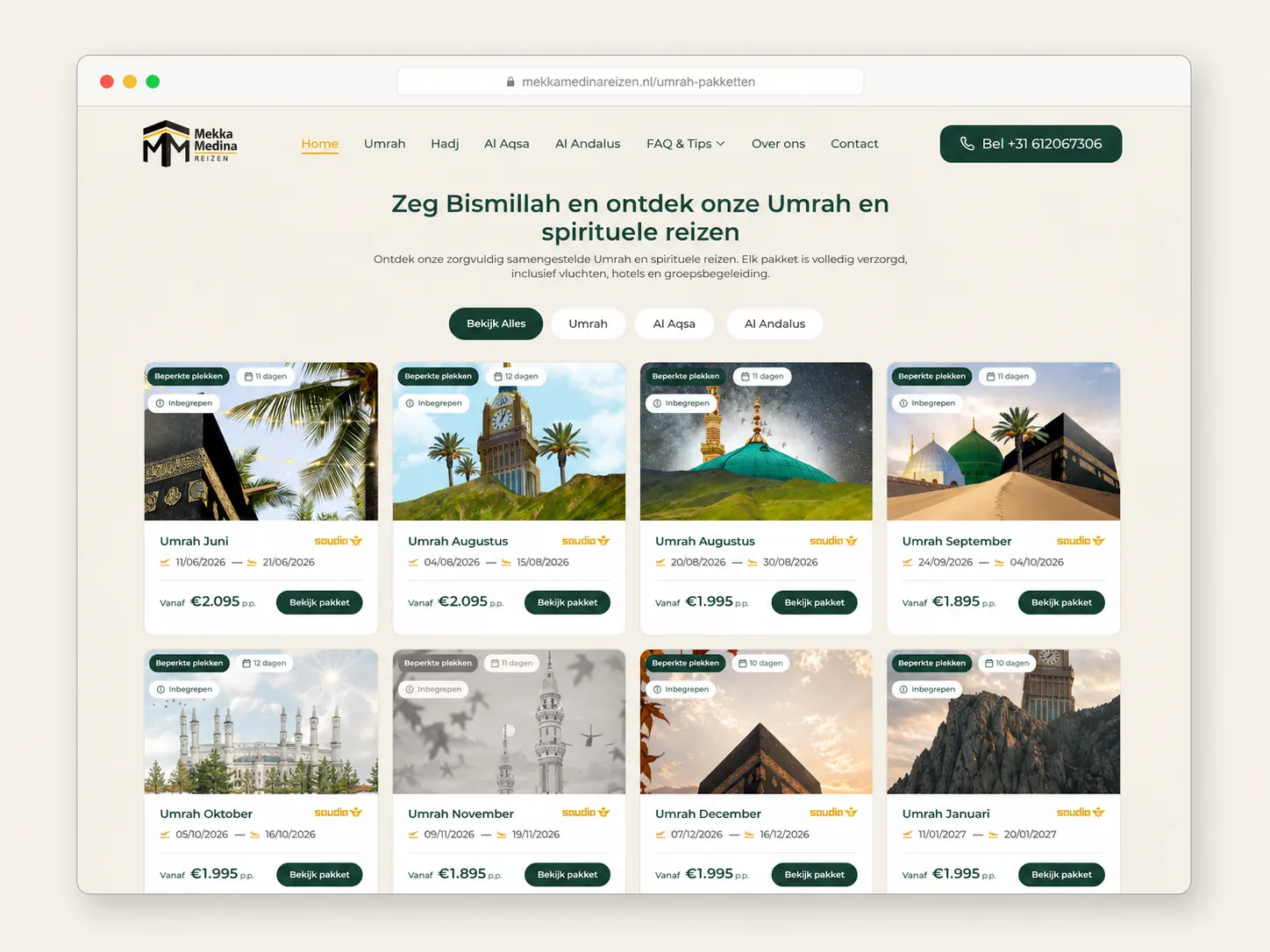Click the departure plane icon beside 11/06/2026
Viewport: 1270px width, 952px height.
[x=165, y=563]
